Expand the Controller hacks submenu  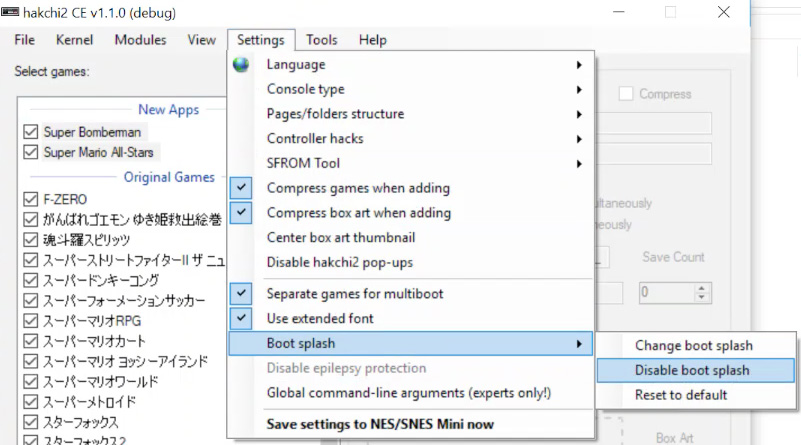(411, 138)
